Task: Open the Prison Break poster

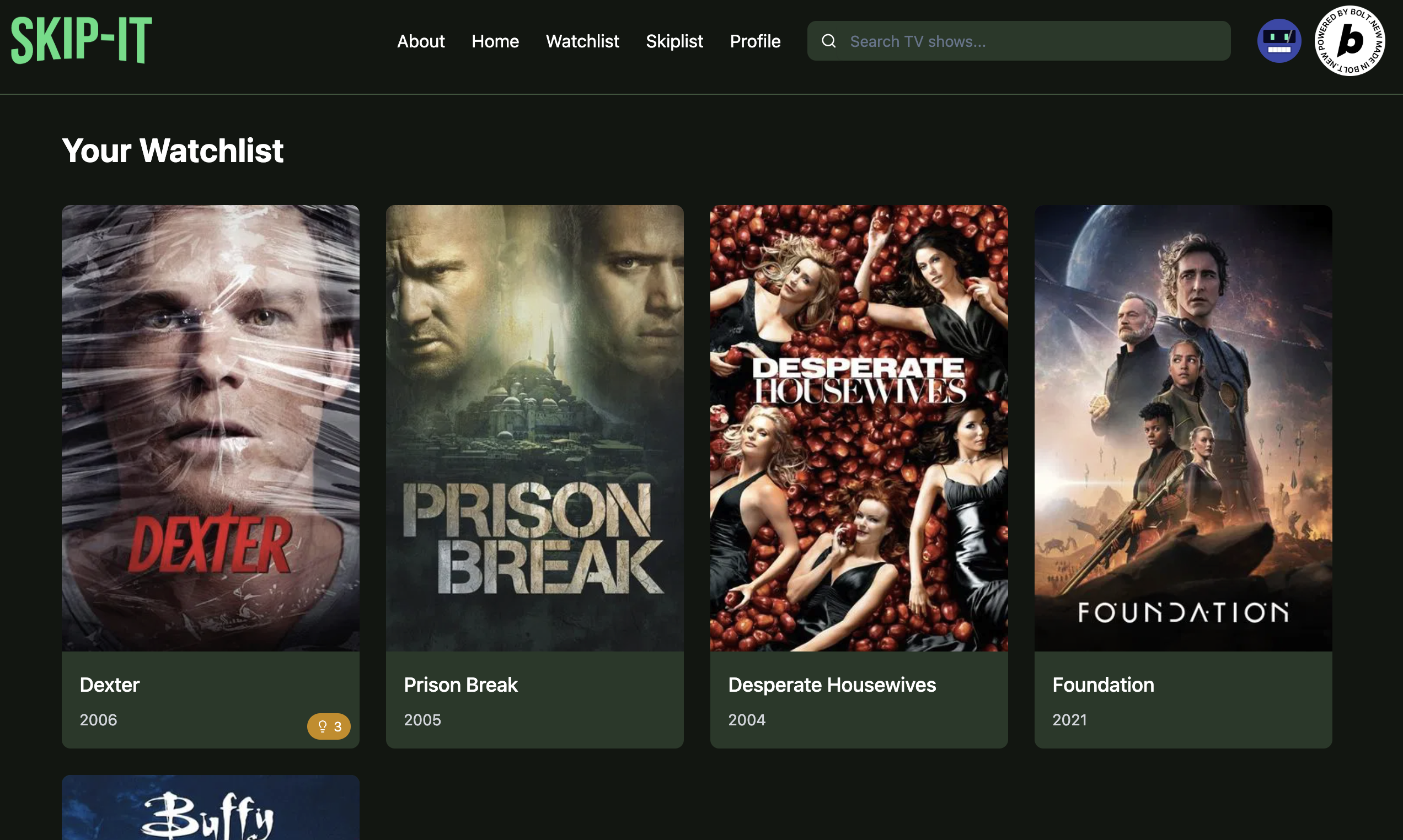Action: pyautogui.click(x=534, y=428)
